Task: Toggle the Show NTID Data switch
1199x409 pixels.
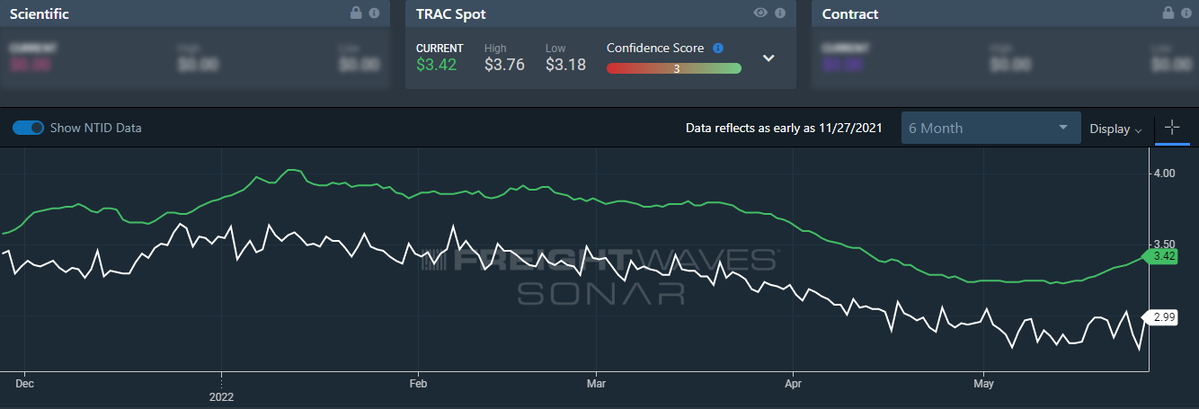Action: 28,128
